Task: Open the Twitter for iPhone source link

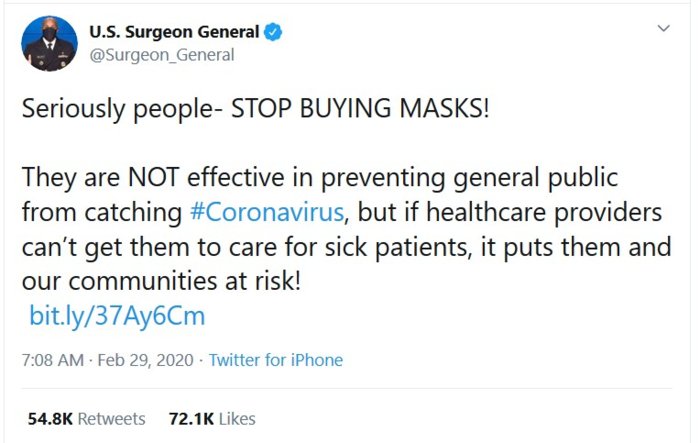Action: 276,360
